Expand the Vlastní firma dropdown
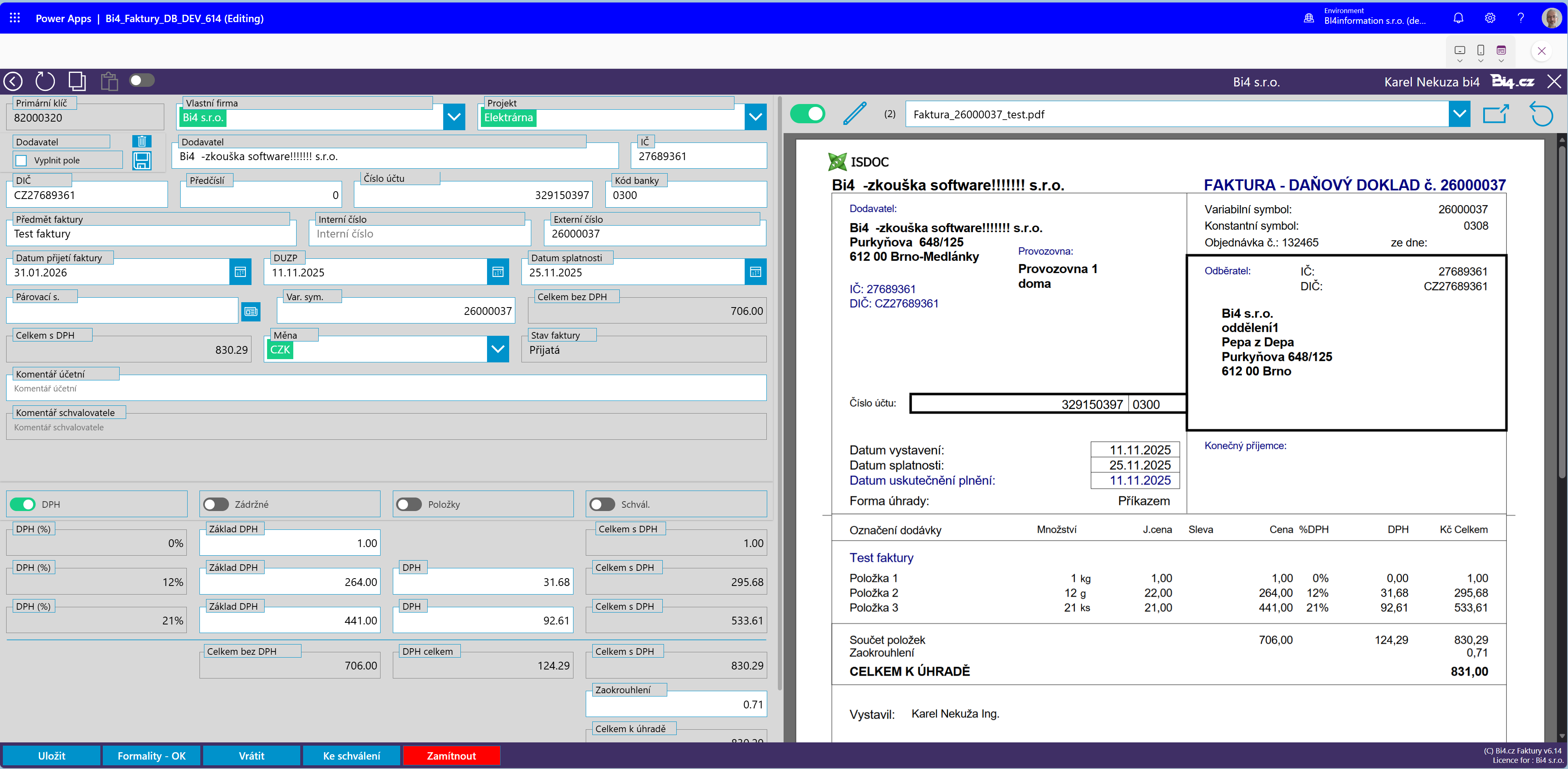1568x769 pixels. 454,117
